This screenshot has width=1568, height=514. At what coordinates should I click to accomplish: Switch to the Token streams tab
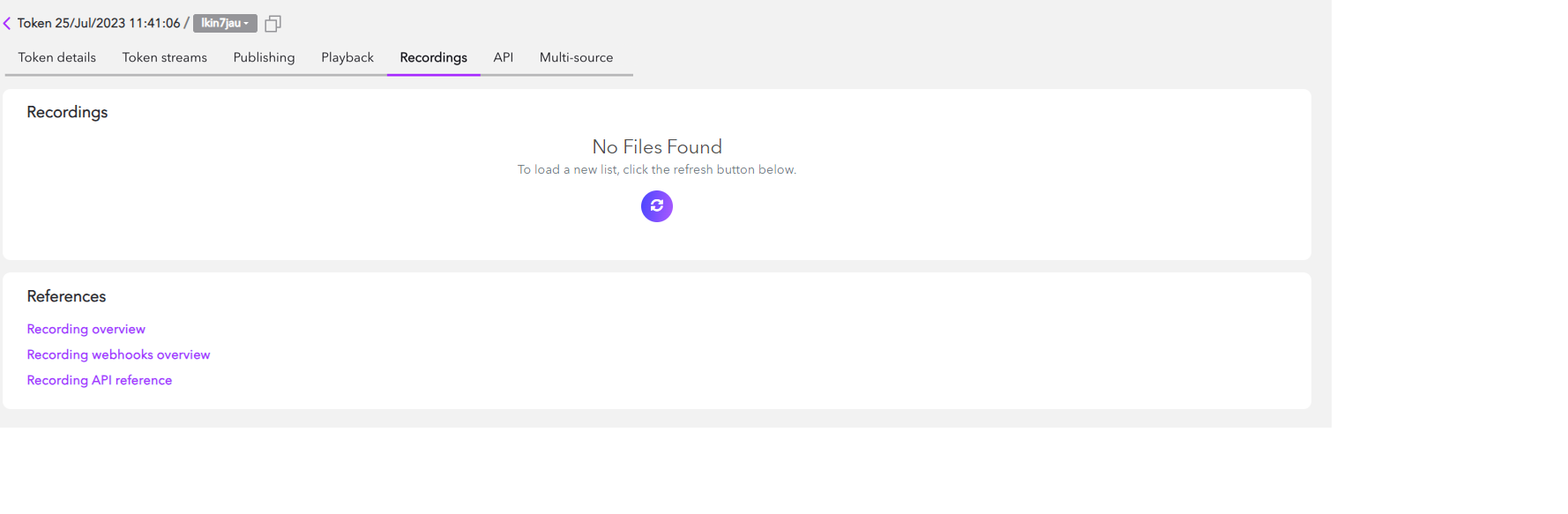tap(165, 57)
